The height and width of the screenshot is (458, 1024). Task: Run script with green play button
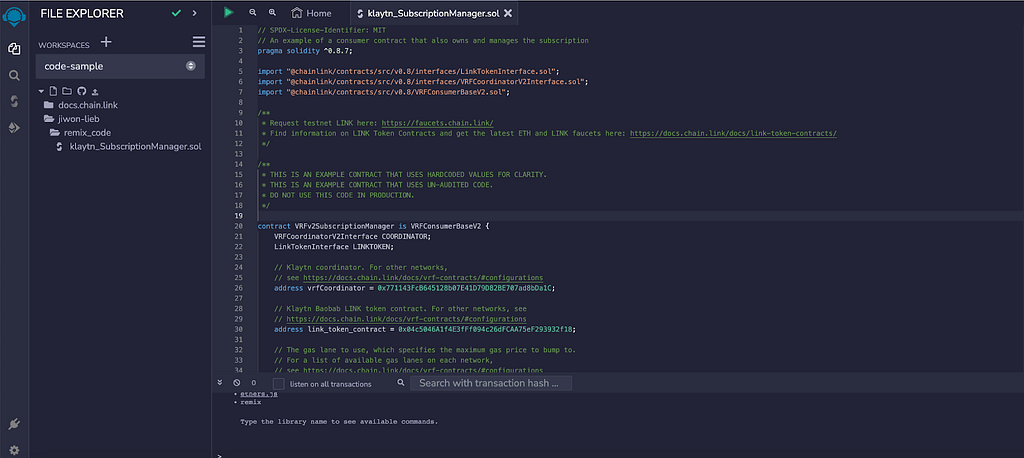(229, 12)
